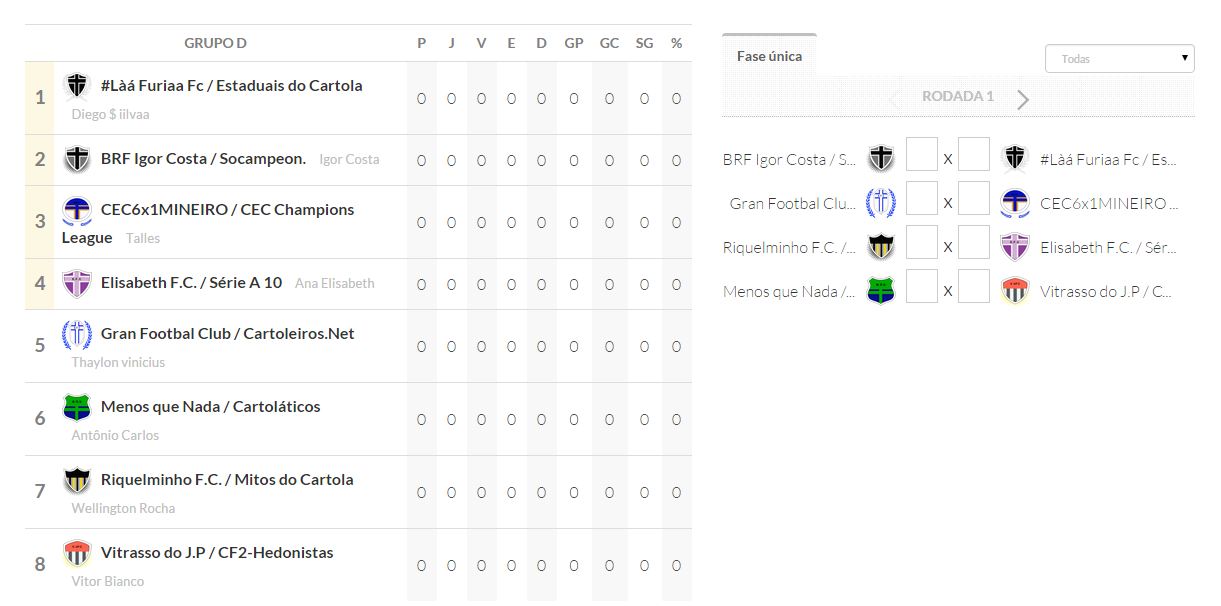Click Vitrasso do J.P away score box
The image size is (1221, 606).
pyautogui.click(x=973, y=287)
